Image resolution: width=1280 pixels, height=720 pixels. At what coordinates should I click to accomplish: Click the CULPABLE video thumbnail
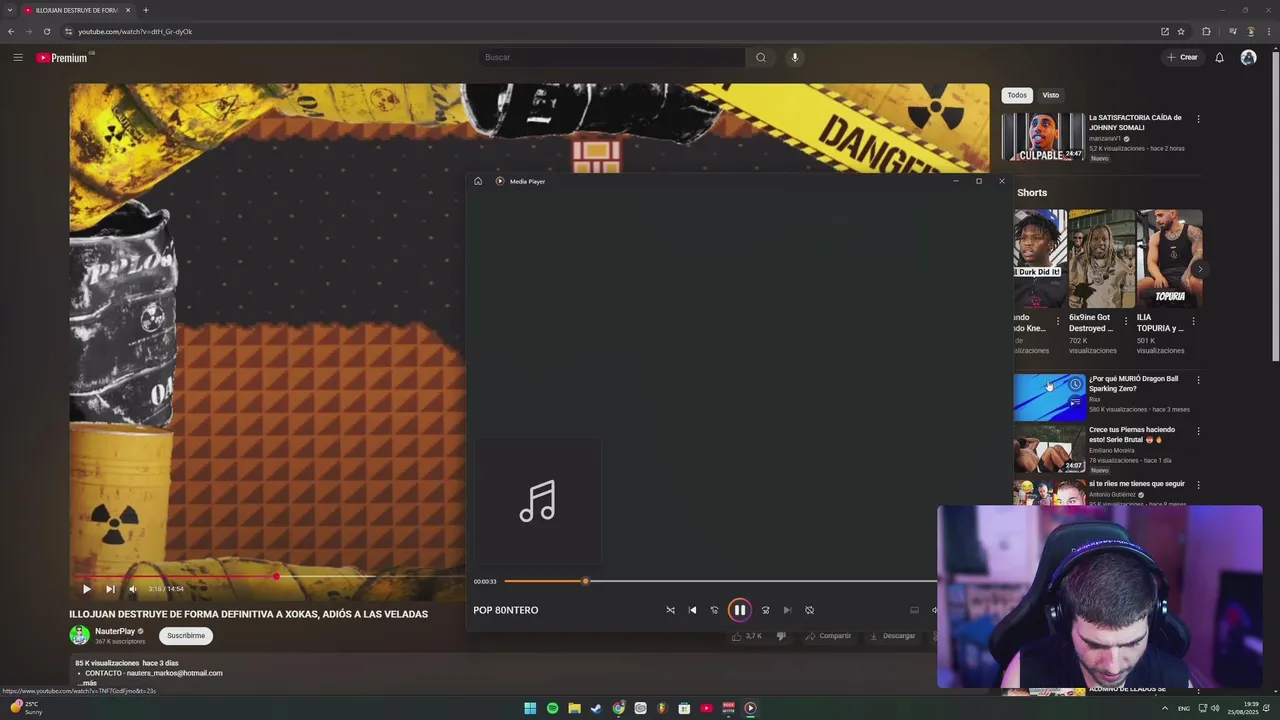1043,137
